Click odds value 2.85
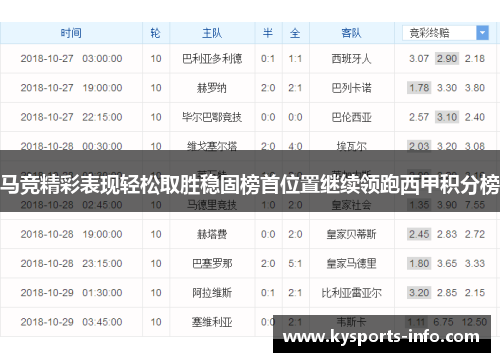The image size is (500, 362). (447, 293)
